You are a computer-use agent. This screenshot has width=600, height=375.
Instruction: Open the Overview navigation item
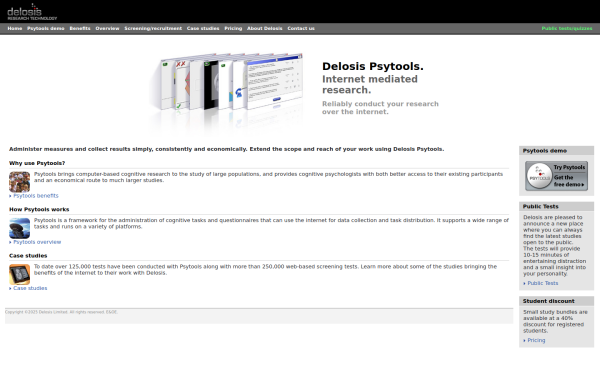[107, 28]
